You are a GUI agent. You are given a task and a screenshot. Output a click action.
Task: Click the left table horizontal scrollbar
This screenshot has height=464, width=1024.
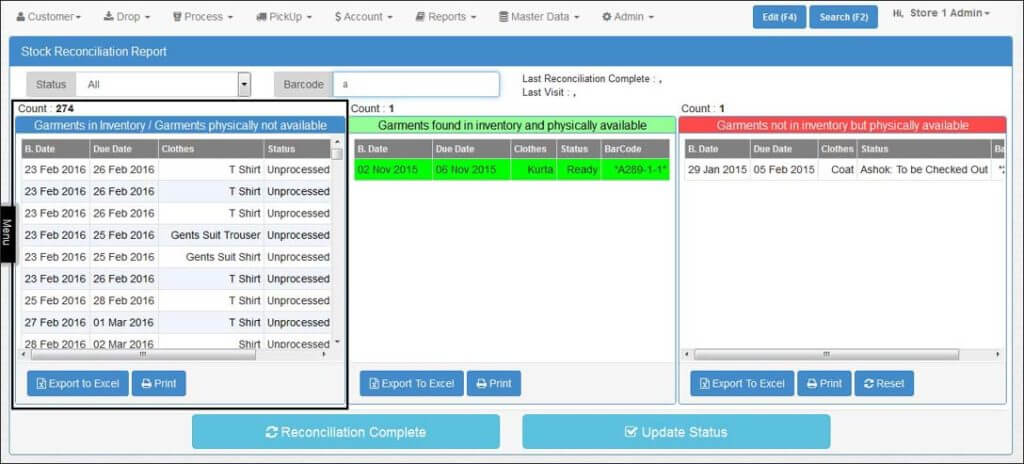point(143,354)
